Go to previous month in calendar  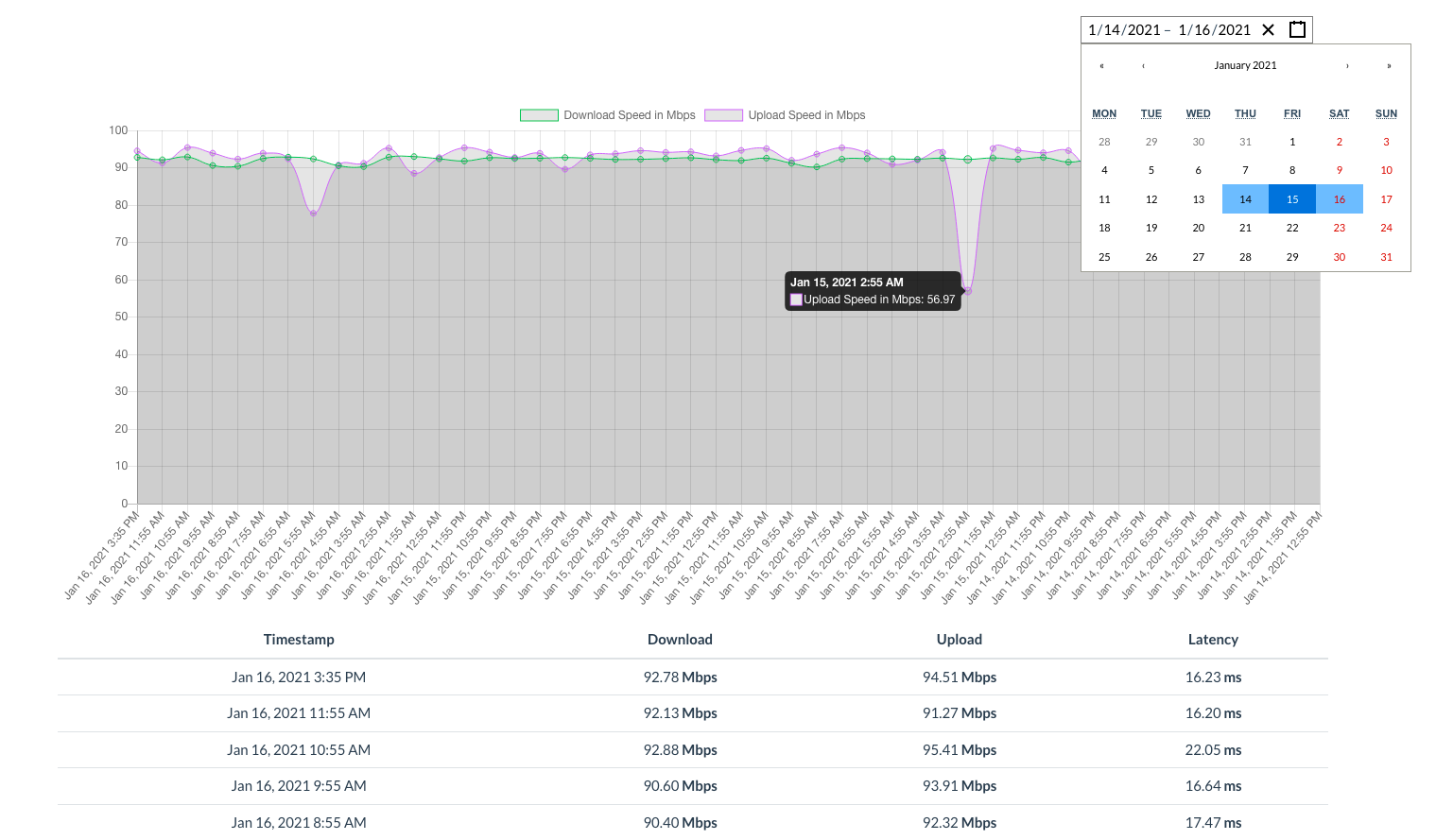point(1144,66)
